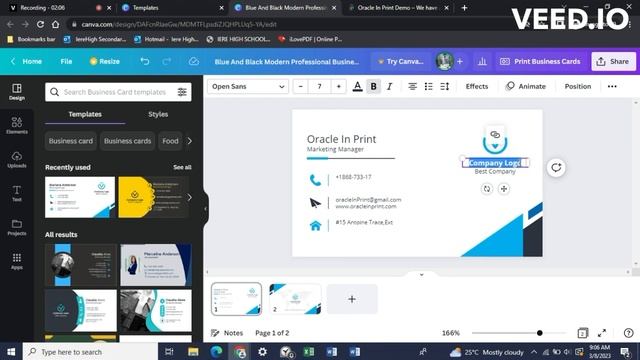Open new browser tab with plus
Screen dimensions: 640x360
point(464,8)
